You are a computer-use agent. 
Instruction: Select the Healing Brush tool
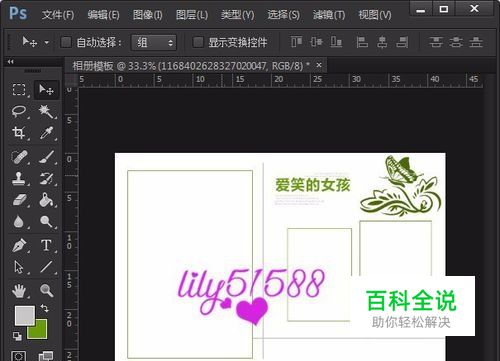coord(19,157)
